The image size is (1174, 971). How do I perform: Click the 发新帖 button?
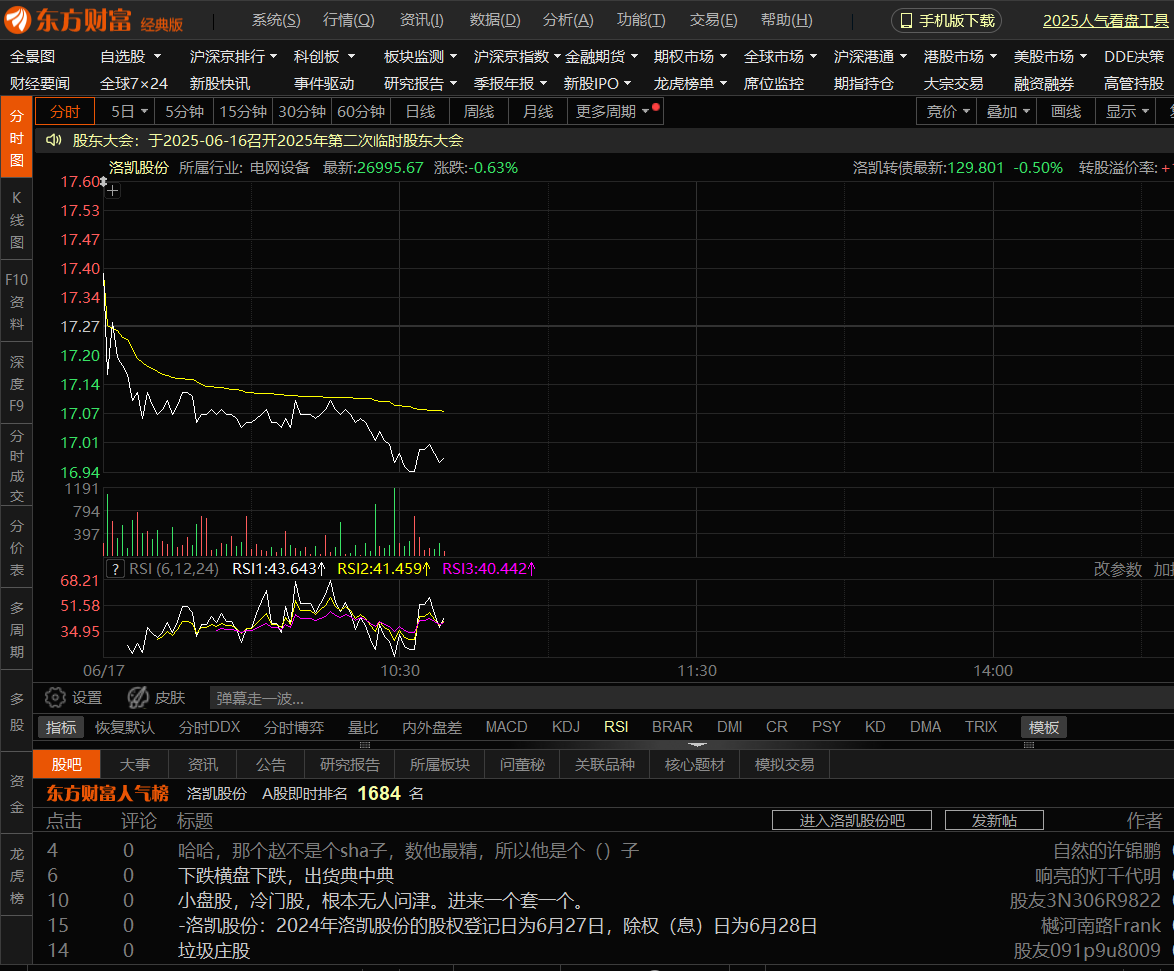994,821
